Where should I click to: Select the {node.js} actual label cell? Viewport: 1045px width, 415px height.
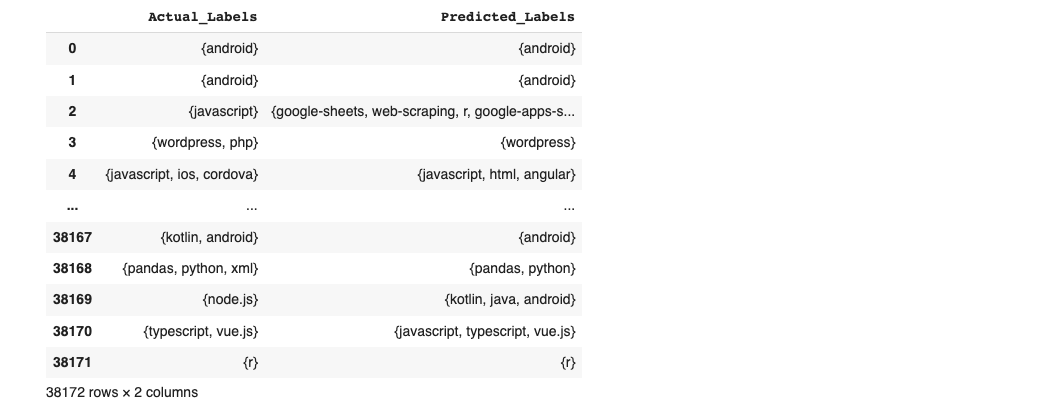(230, 300)
